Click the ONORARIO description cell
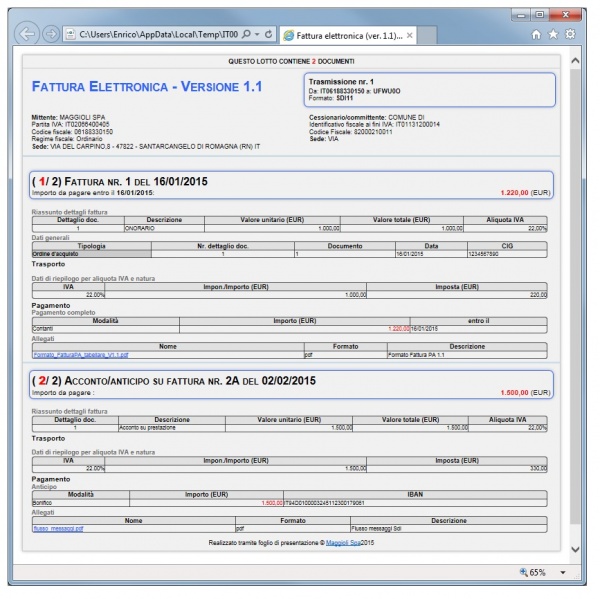Viewport: 600px width, 599px height. [x=164, y=229]
